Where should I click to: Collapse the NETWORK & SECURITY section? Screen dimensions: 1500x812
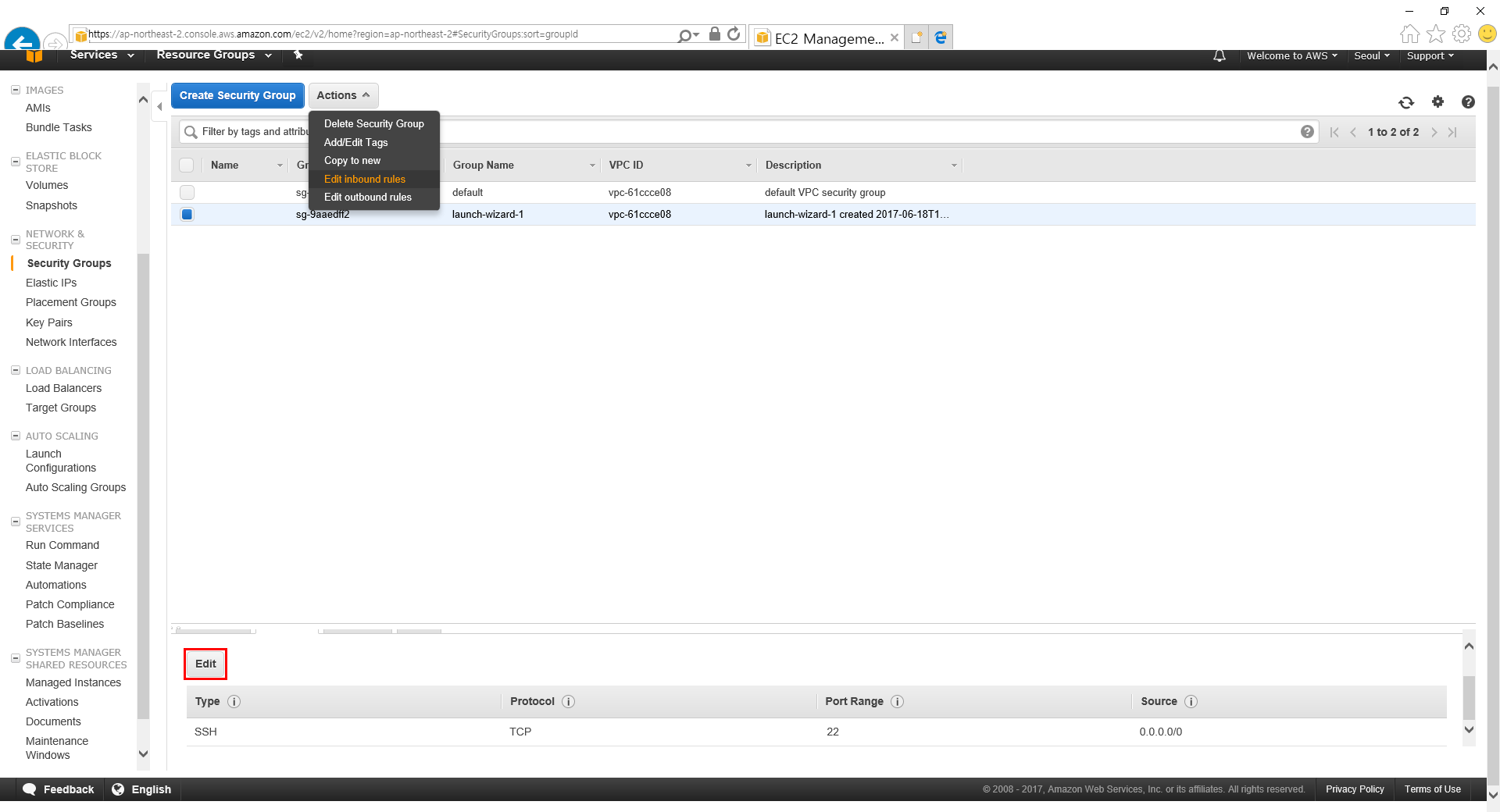tap(15, 240)
